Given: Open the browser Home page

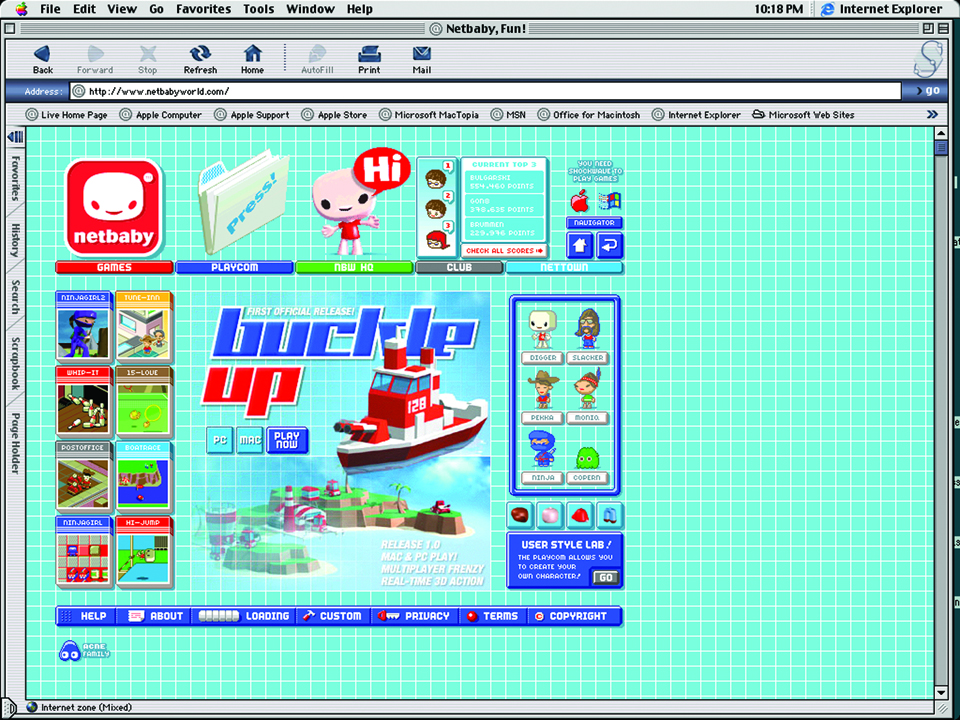Looking at the screenshot, I should pos(252,59).
